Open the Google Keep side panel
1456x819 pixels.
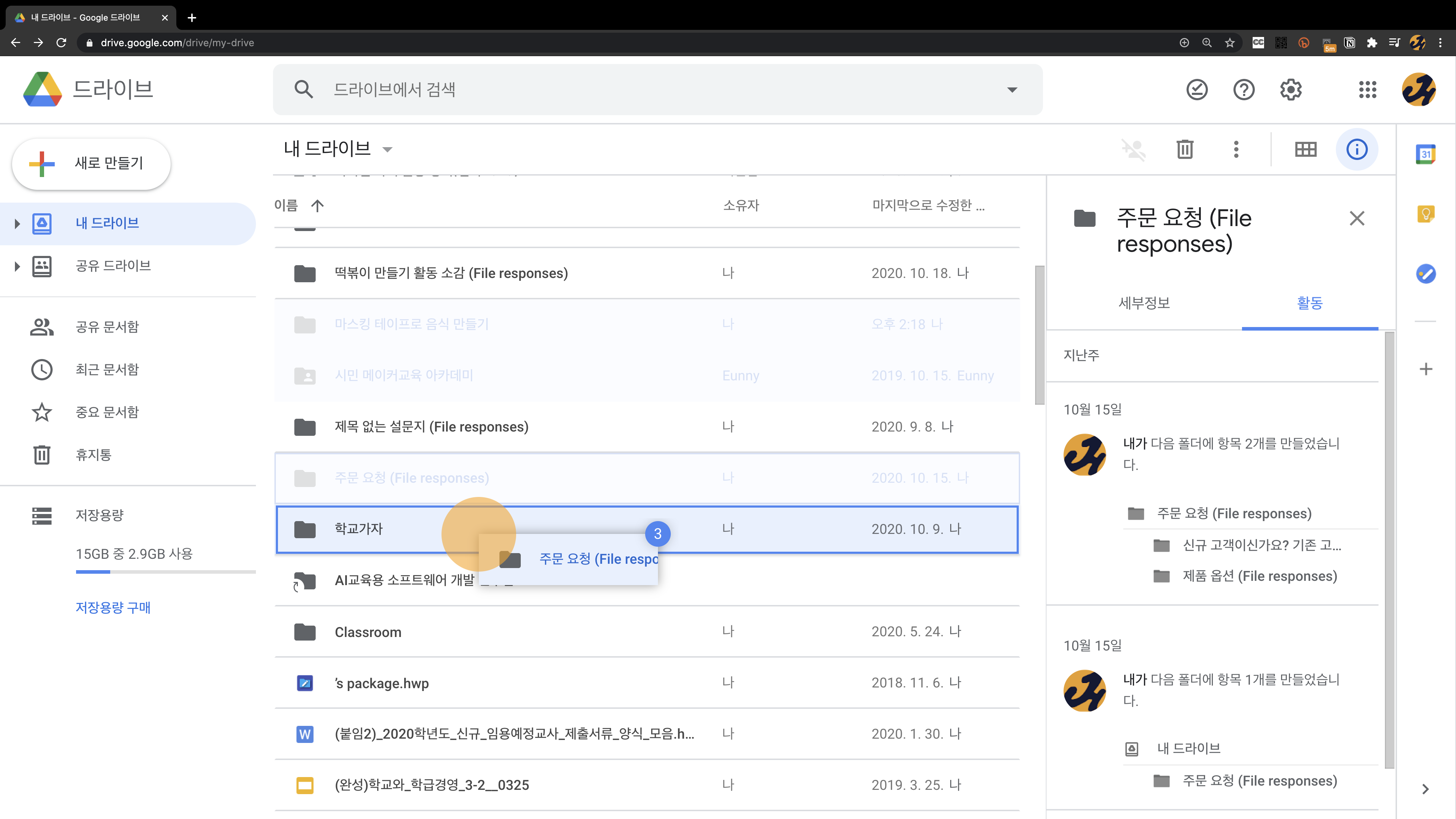tap(1425, 214)
